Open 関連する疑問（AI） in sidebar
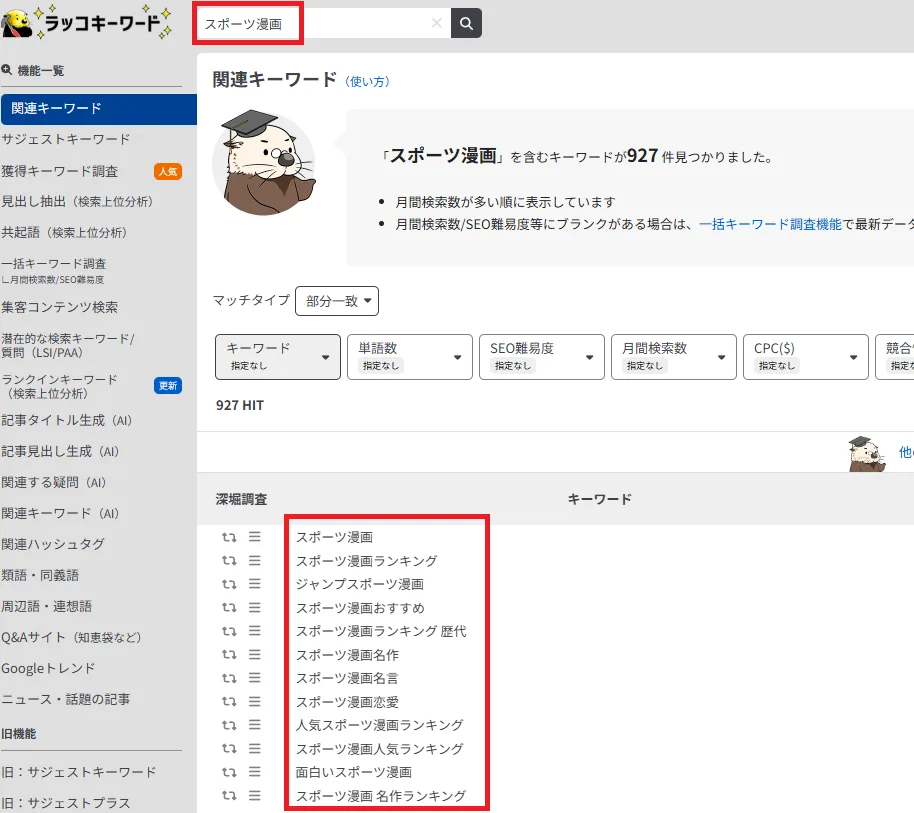 (x=54, y=482)
